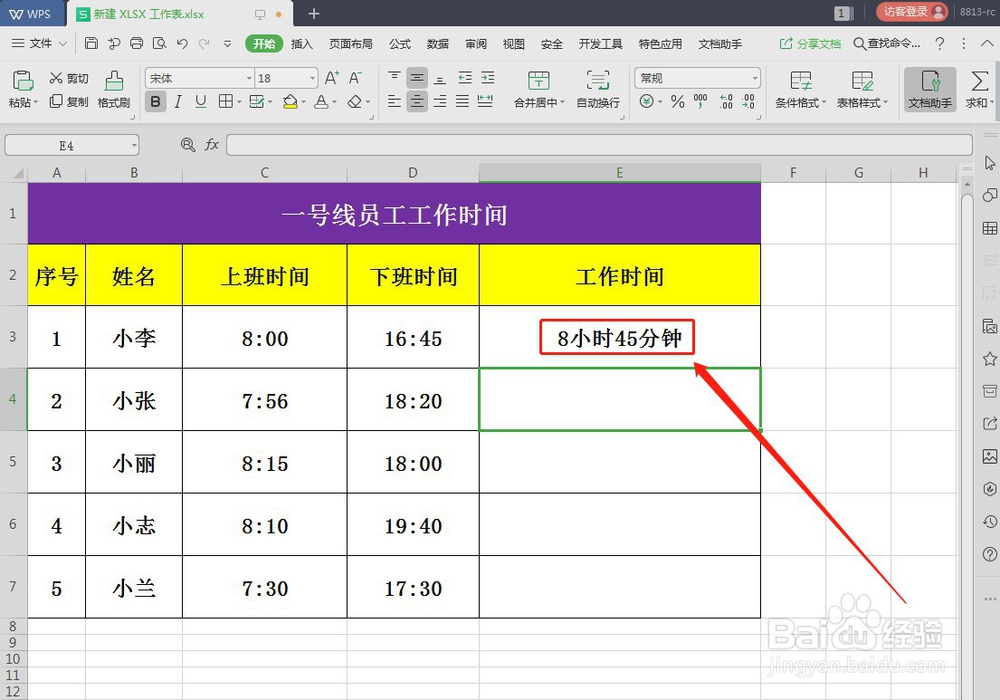Screen dimensions: 1000x700
Task: Open the font color dropdown arrow
Action: (332, 101)
